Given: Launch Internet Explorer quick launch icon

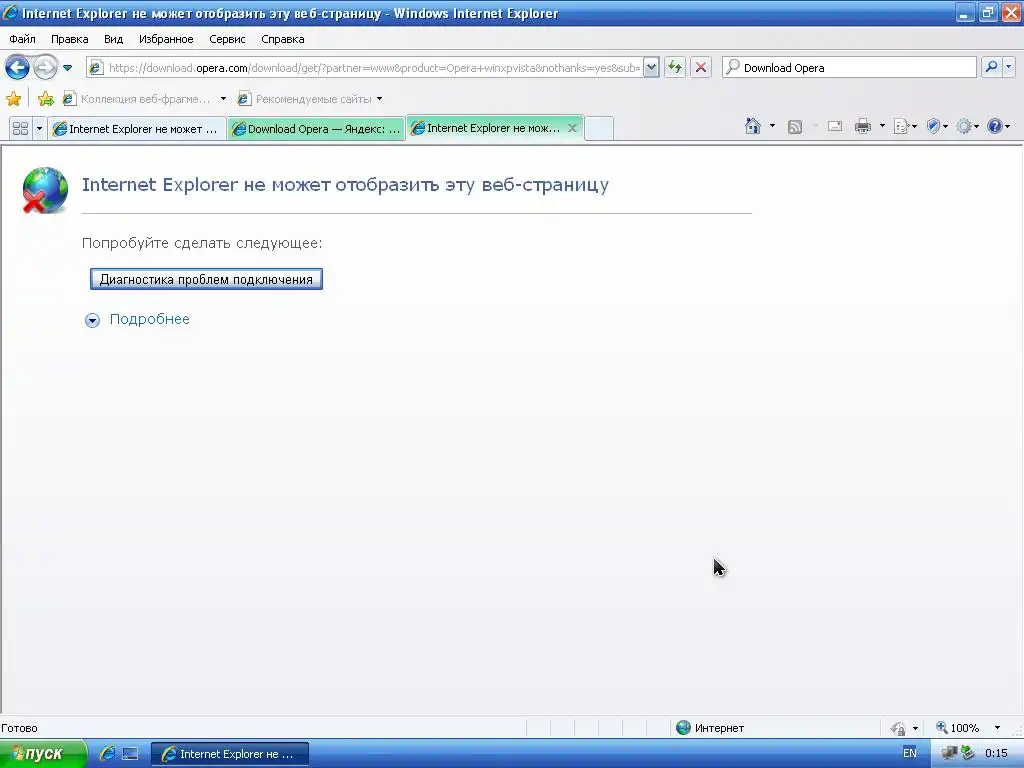Looking at the screenshot, I should coord(107,754).
